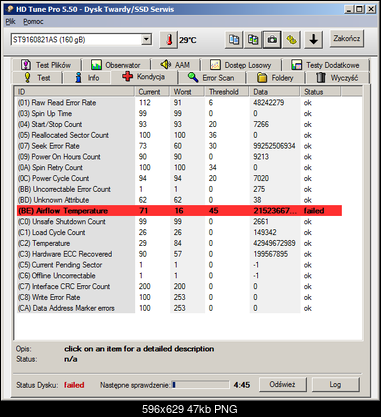Viewport: 381px width, 417px height.
Task: Open the Info tab
Action: coord(87,78)
